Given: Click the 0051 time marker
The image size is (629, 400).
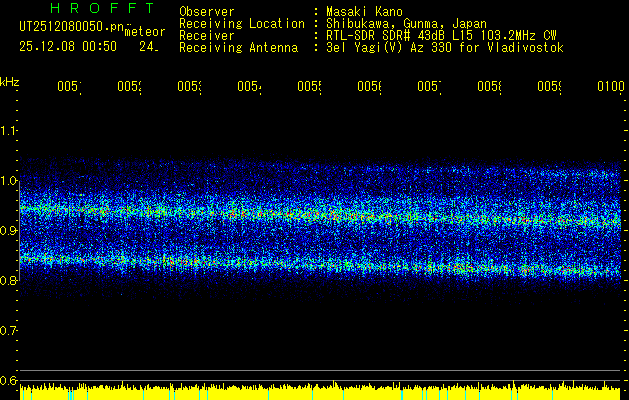Looking at the screenshot, I should tap(69, 86).
